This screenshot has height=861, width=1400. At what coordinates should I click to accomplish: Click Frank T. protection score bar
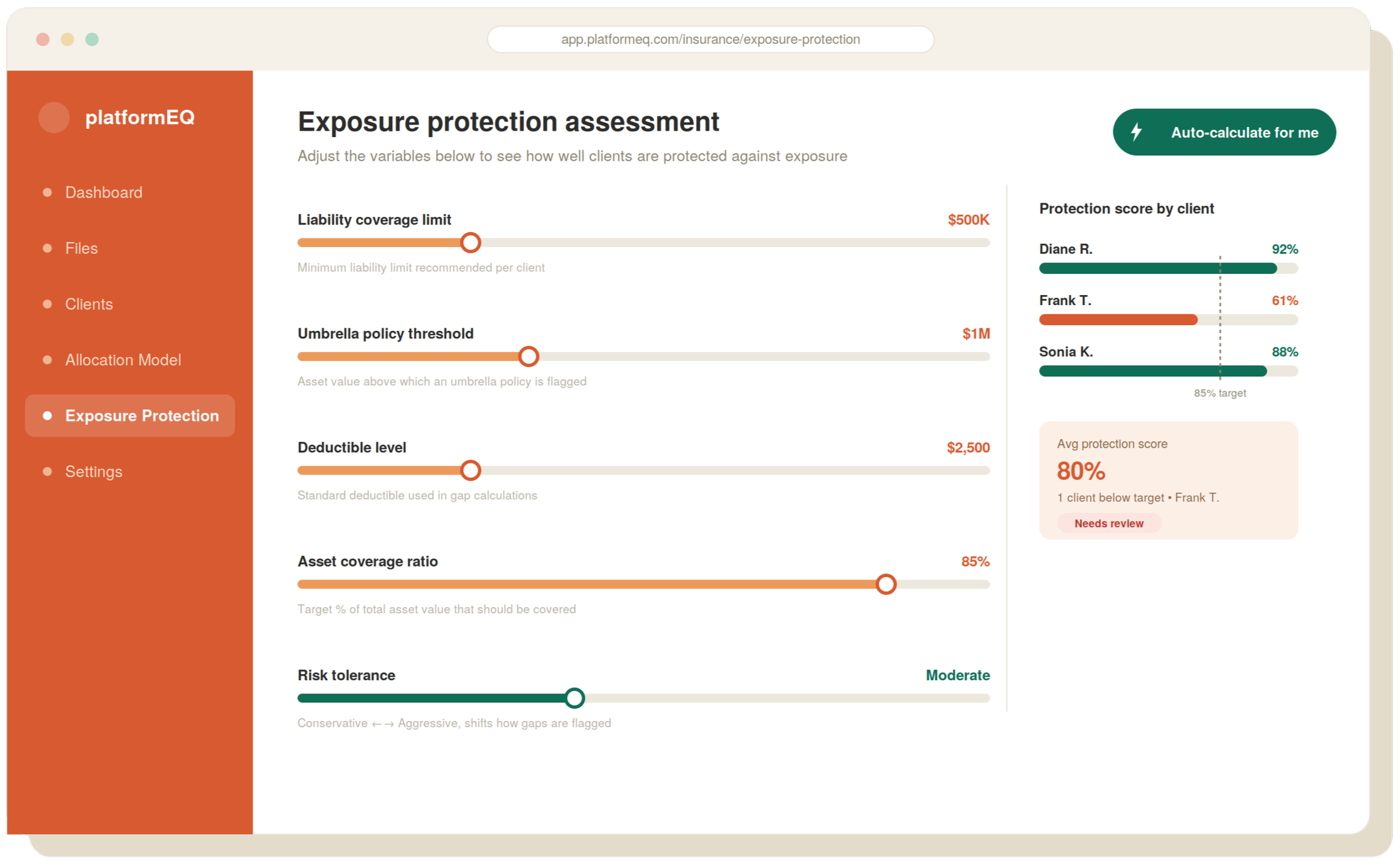1169,320
